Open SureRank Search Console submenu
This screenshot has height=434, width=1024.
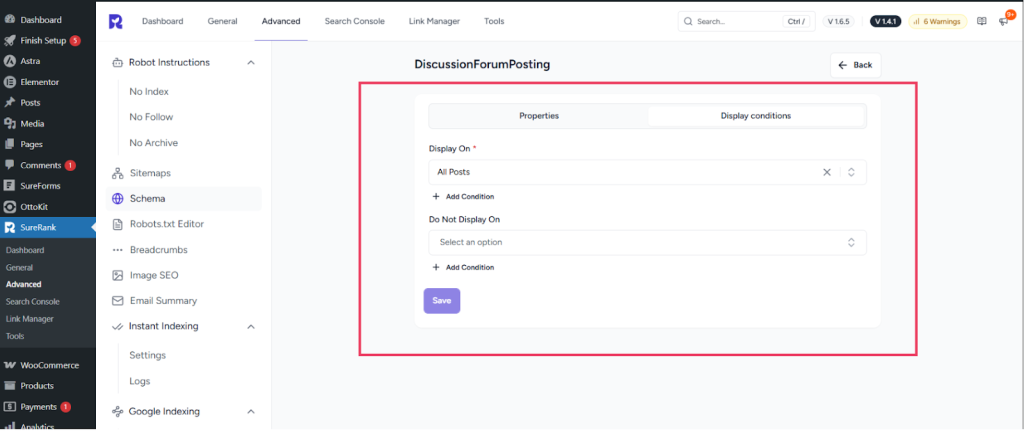[33, 302]
